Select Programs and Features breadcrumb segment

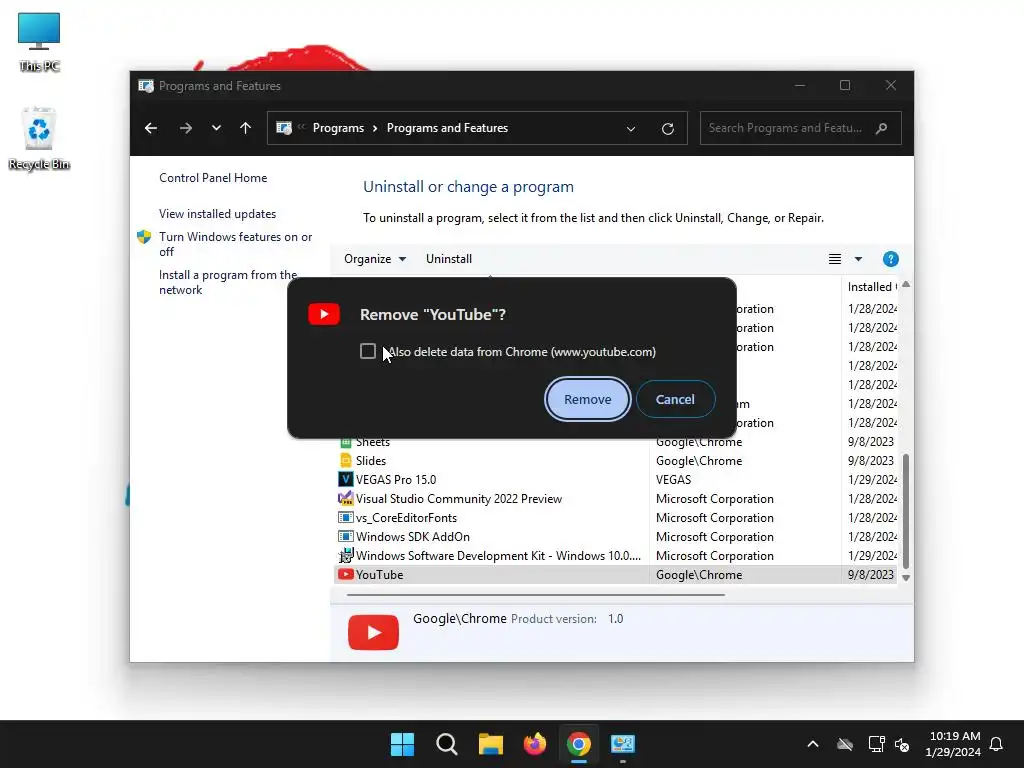click(x=447, y=128)
